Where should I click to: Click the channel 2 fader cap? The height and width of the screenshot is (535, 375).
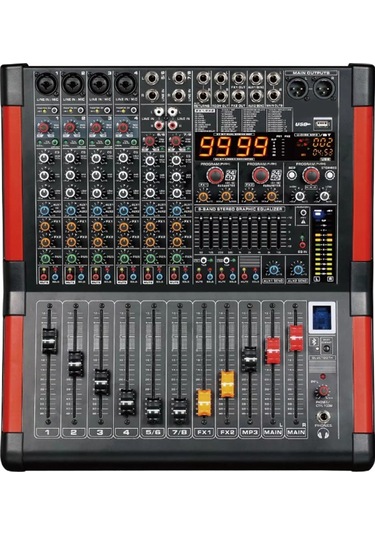click(76, 364)
